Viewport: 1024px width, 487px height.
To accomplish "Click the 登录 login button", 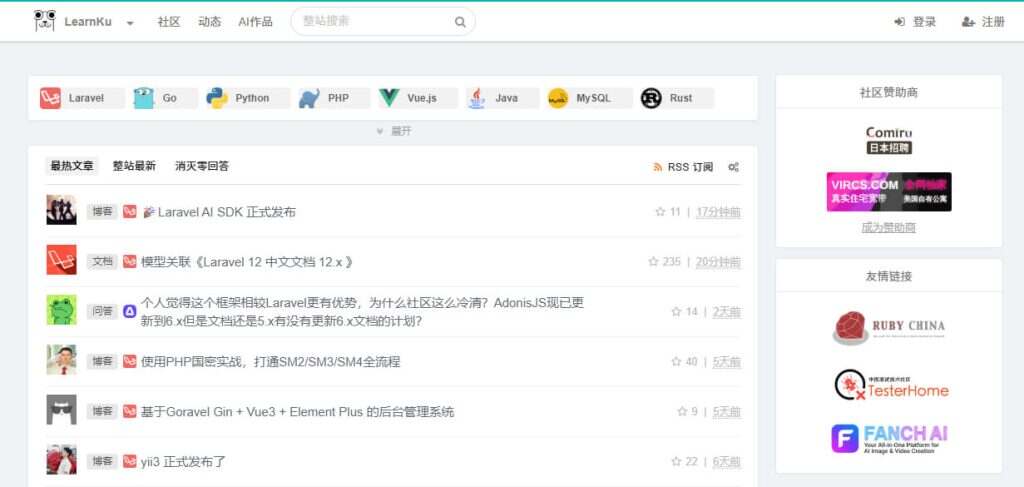I will click(915, 22).
